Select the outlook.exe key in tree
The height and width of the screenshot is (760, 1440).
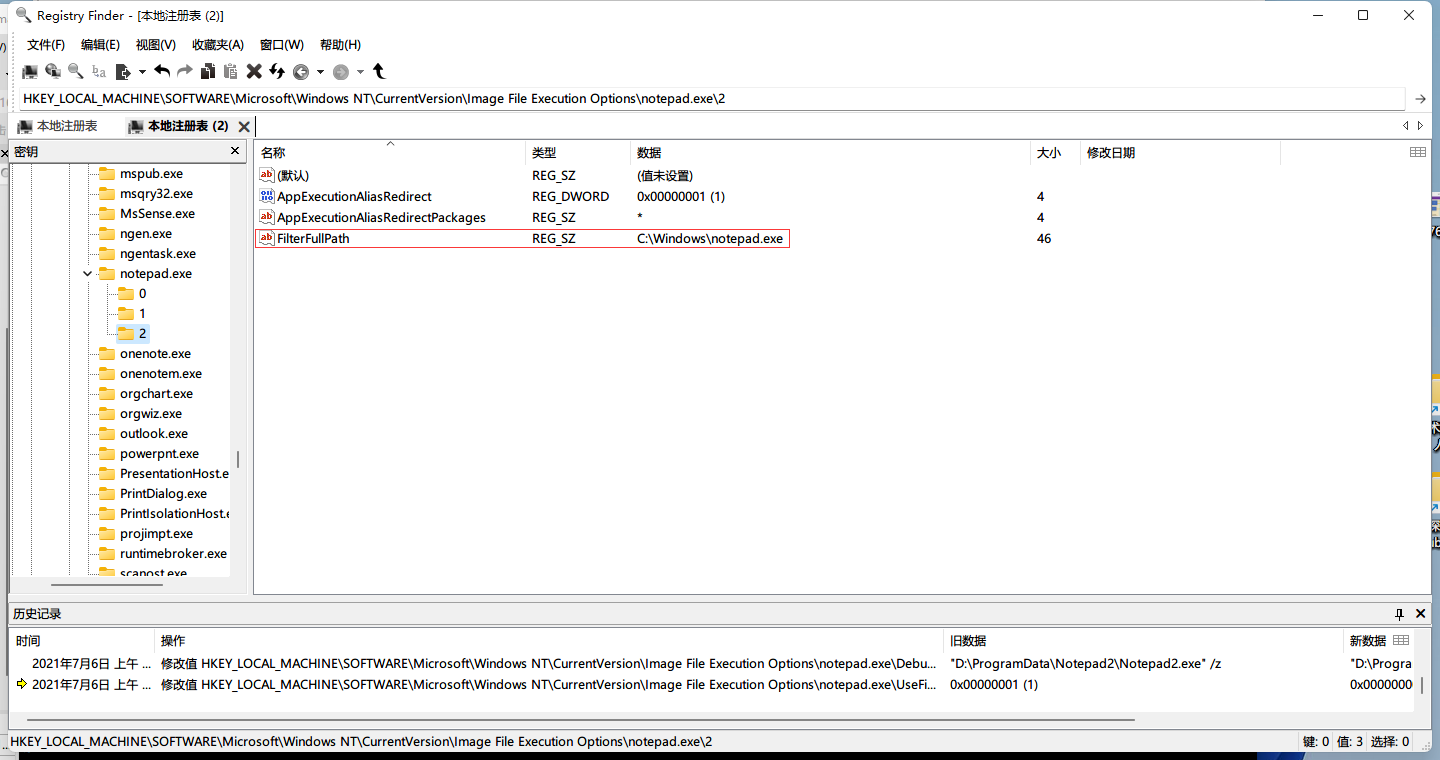pos(153,434)
